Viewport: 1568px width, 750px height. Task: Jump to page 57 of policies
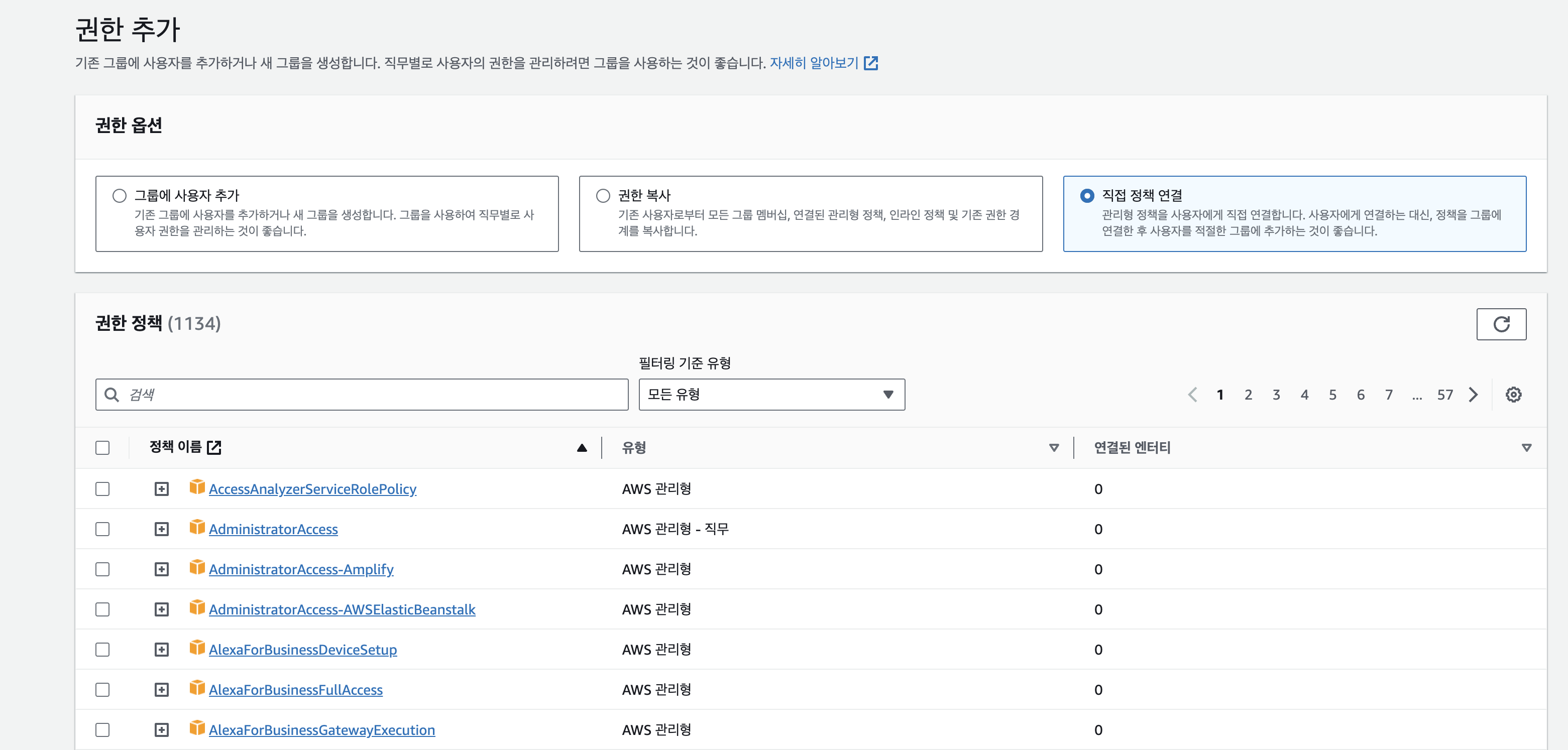click(1444, 395)
